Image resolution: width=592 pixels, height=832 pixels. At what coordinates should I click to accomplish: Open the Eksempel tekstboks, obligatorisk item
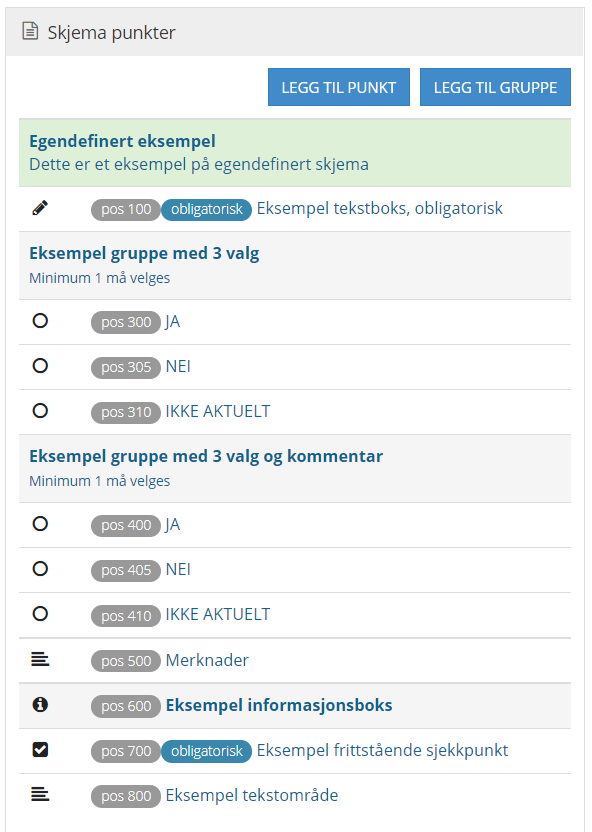tap(379, 209)
